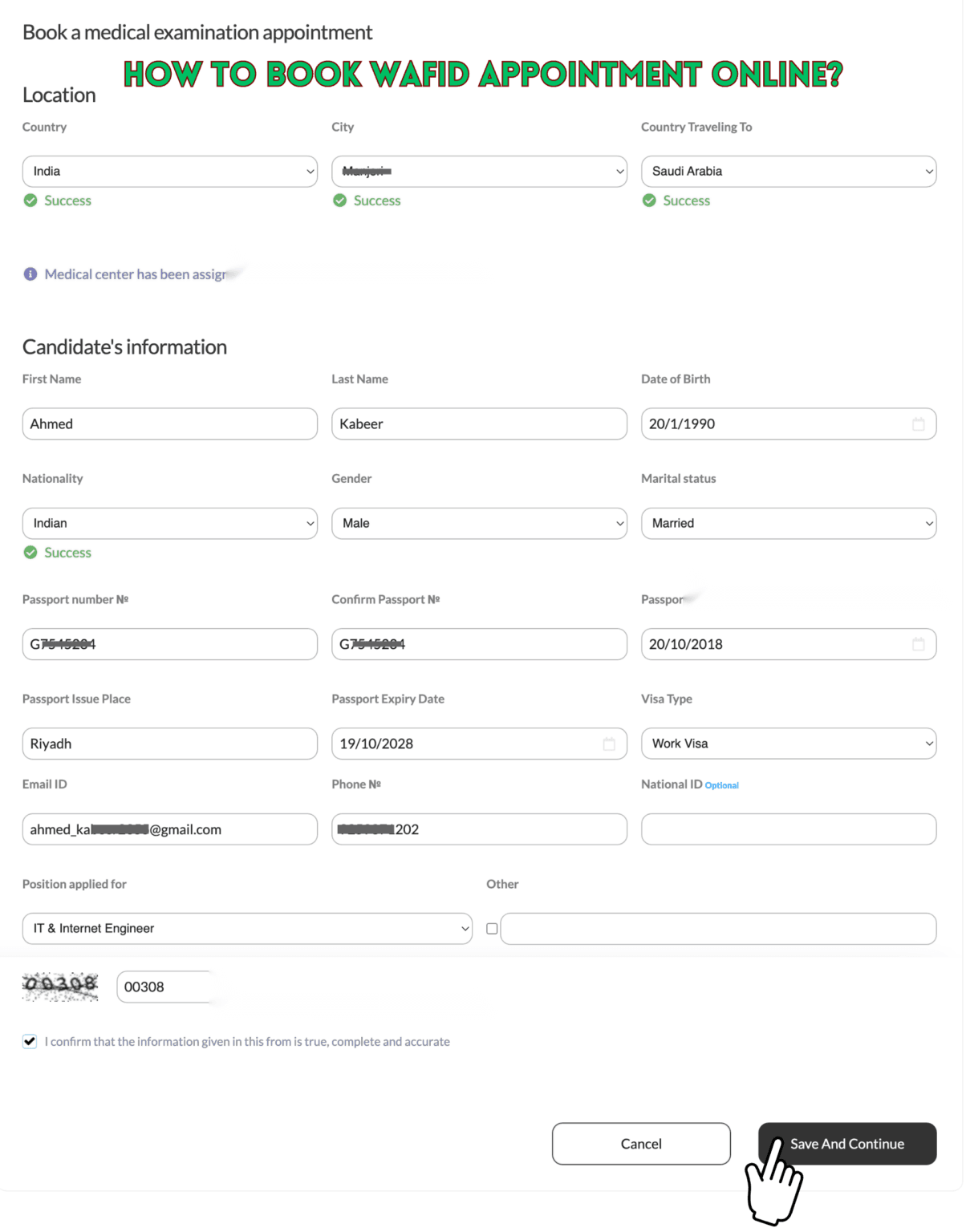Open the Passport Expiry Date calendar icon
966x1232 pixels.
point(609,744)
